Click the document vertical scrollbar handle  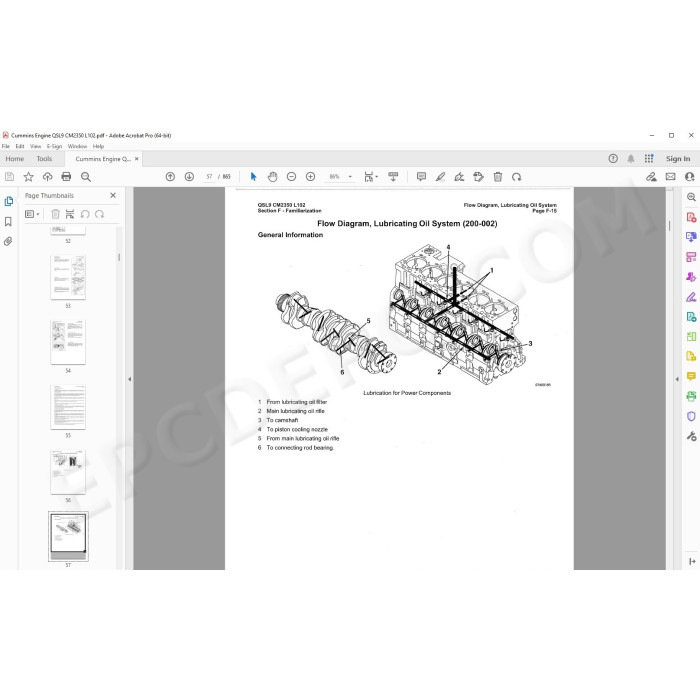670,225
